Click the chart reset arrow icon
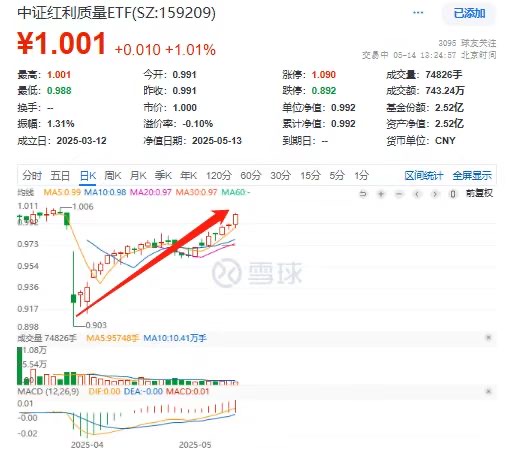Viewport: 515px width, 458px height. pyautogui.click(x=363, y=194)
